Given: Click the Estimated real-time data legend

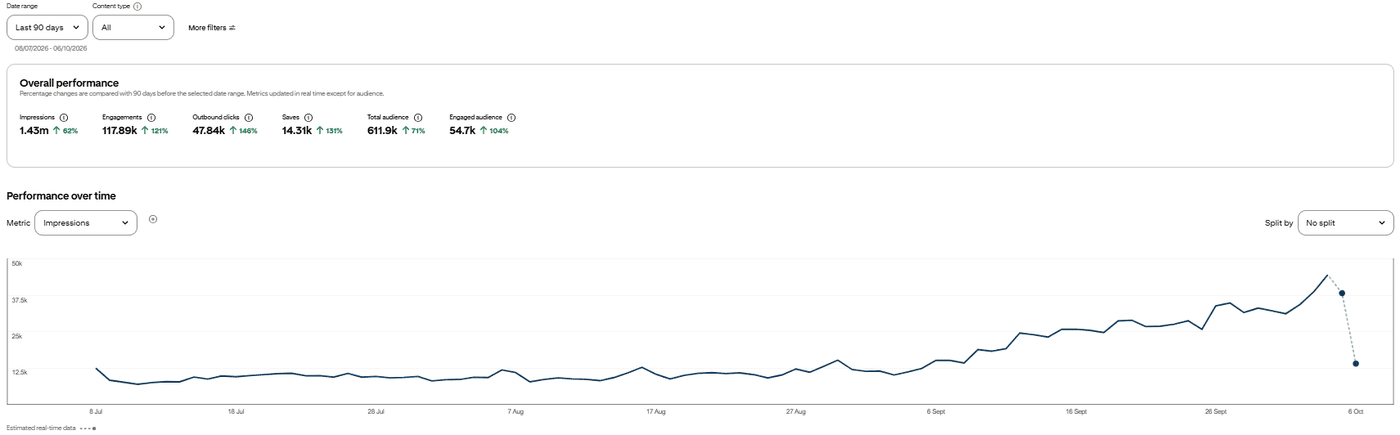Looking at the screenshot, I should 51,427.
